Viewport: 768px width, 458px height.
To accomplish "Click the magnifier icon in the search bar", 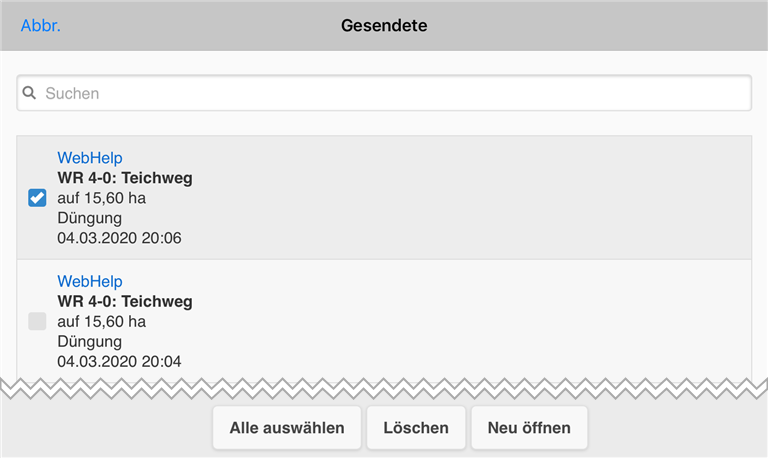I will click(x=30, y=93).
